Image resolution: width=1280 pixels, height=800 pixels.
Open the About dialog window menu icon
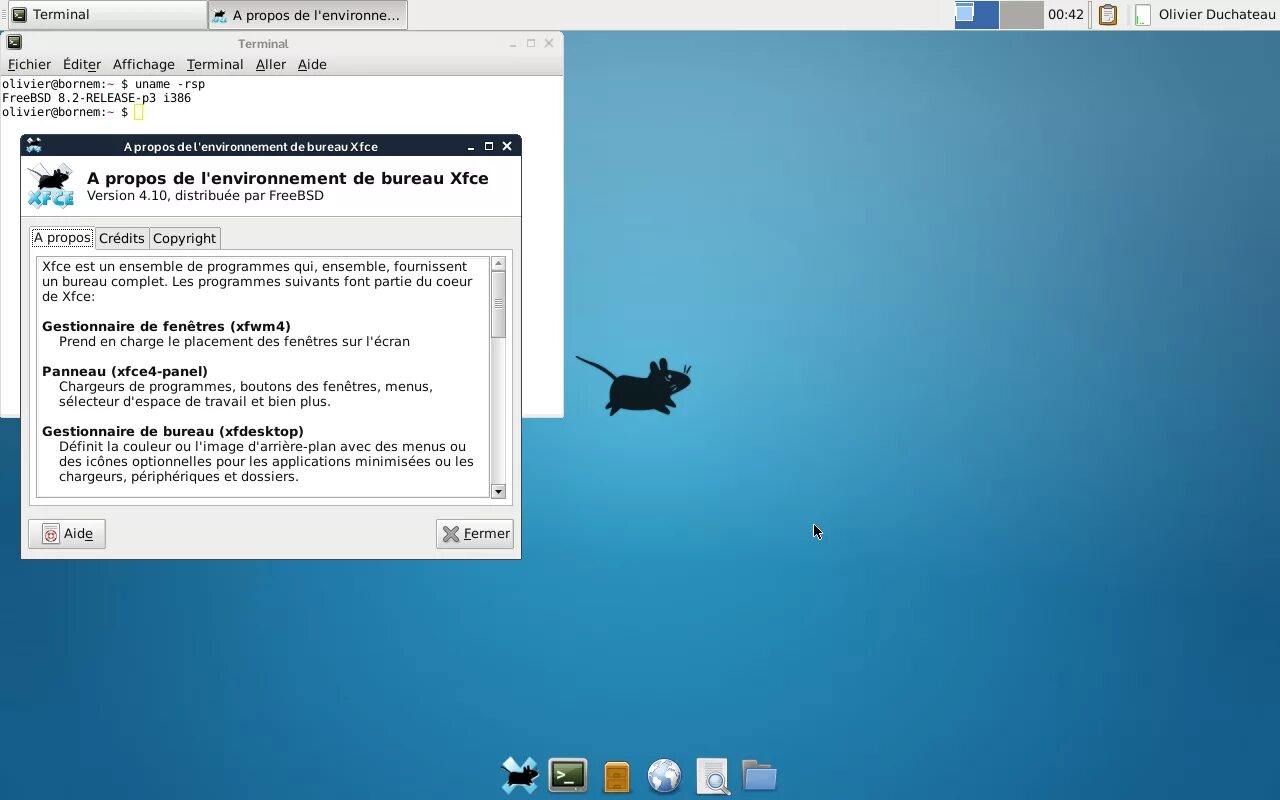coord(34,146)
